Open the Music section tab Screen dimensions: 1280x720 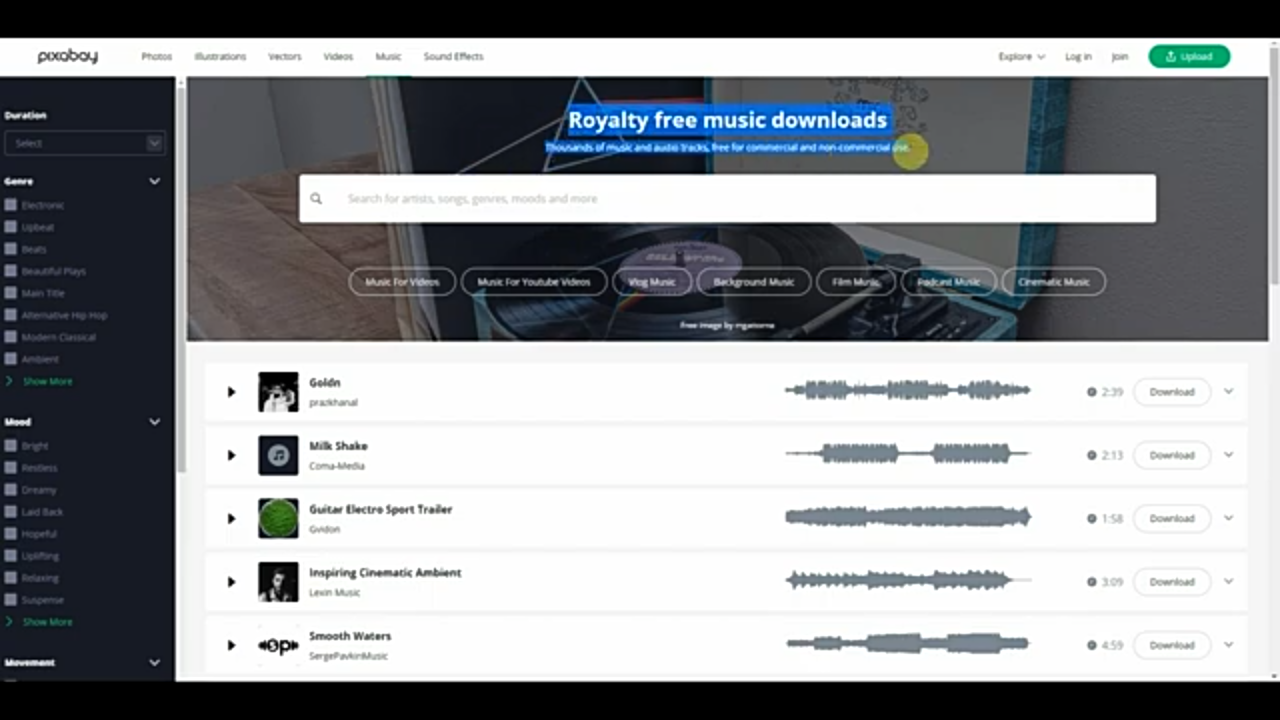(x=388, y=57)
